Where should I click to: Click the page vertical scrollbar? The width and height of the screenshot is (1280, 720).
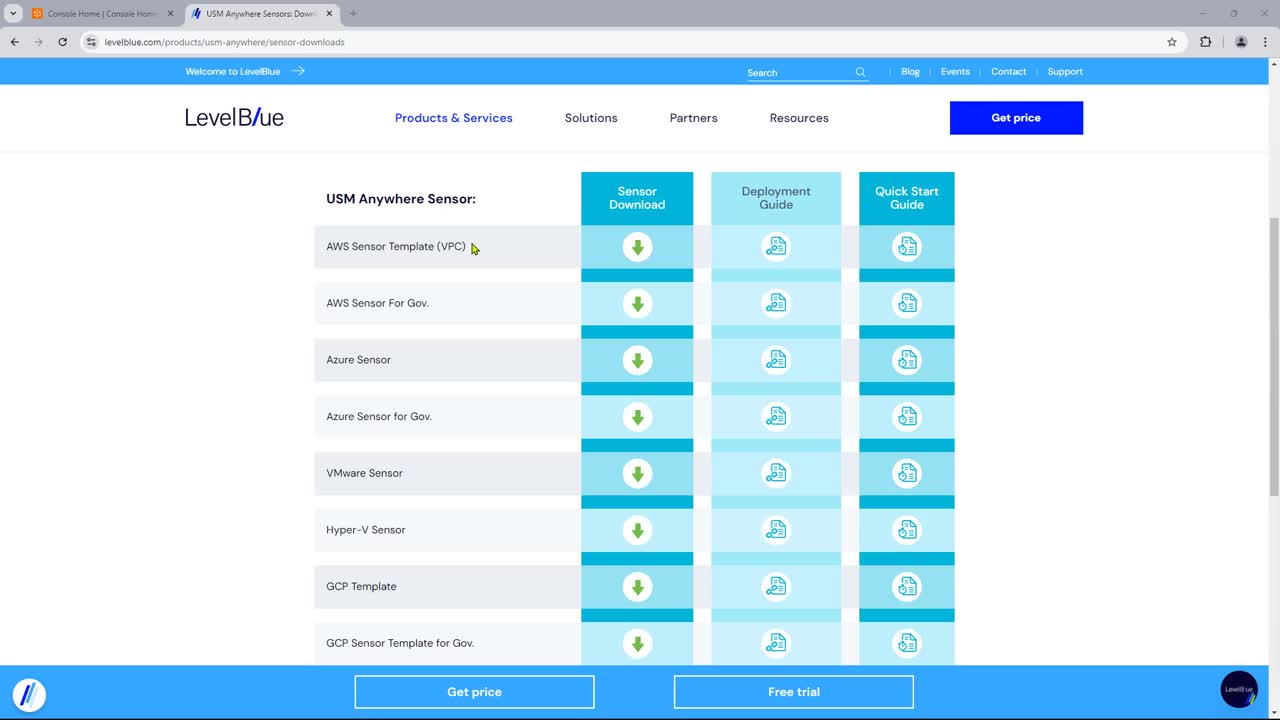point(1273,355)
